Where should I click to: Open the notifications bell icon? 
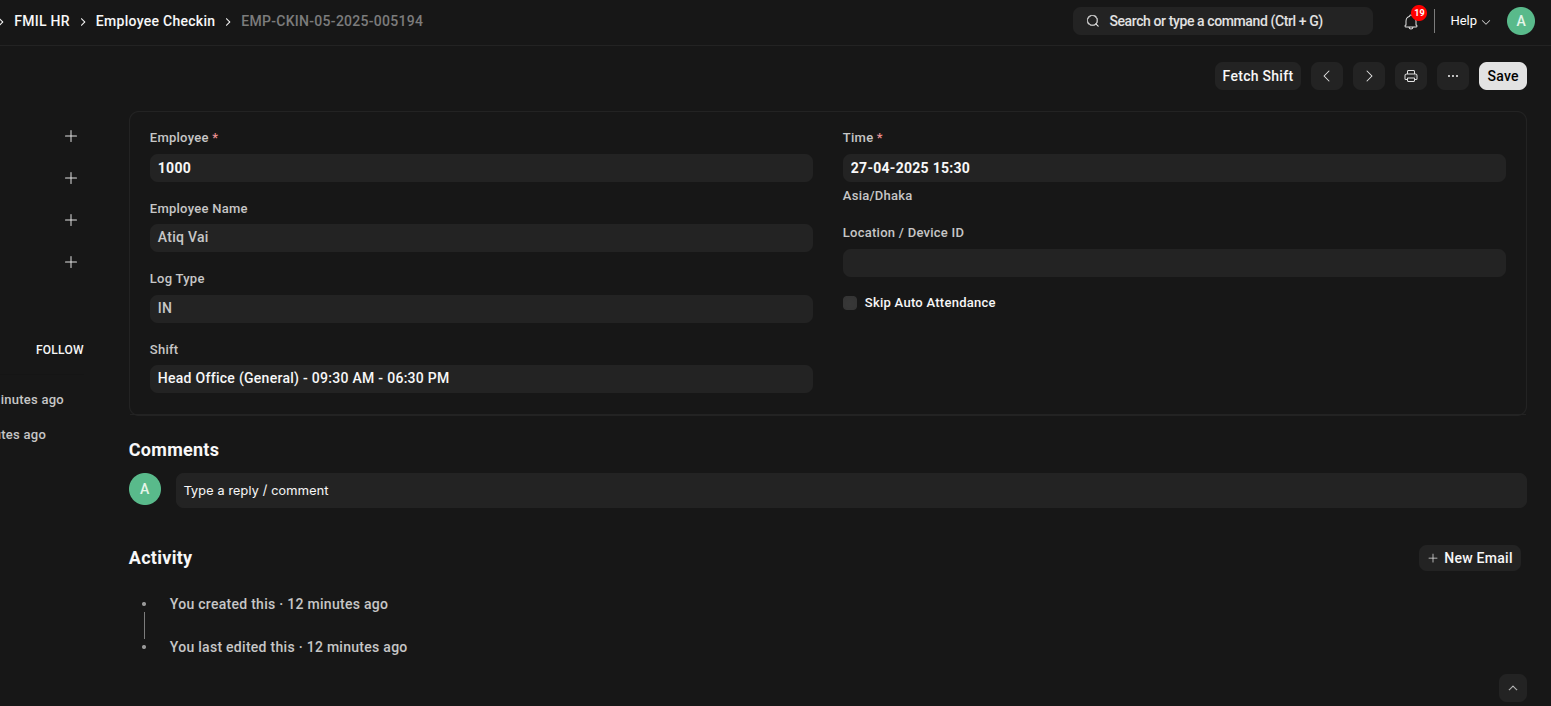click(1411, 22)
